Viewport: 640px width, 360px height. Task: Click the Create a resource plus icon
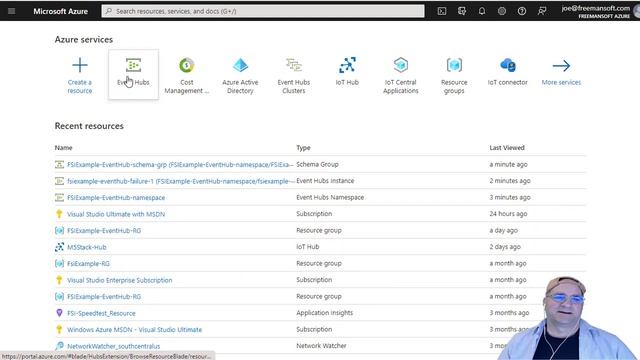pos(80,65)
